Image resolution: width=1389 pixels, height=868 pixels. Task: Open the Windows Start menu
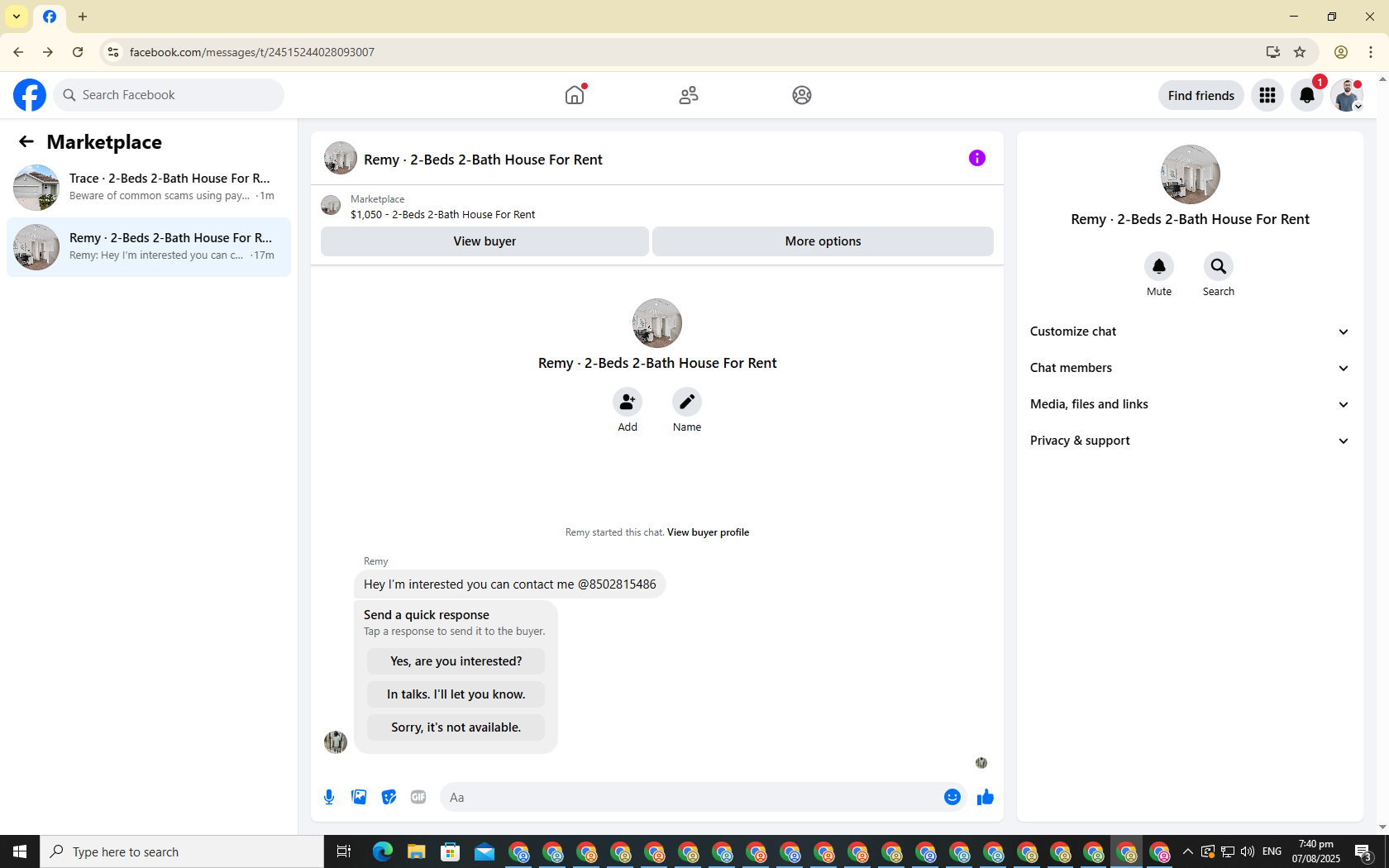pyautogui.click(x=20, y=851)
